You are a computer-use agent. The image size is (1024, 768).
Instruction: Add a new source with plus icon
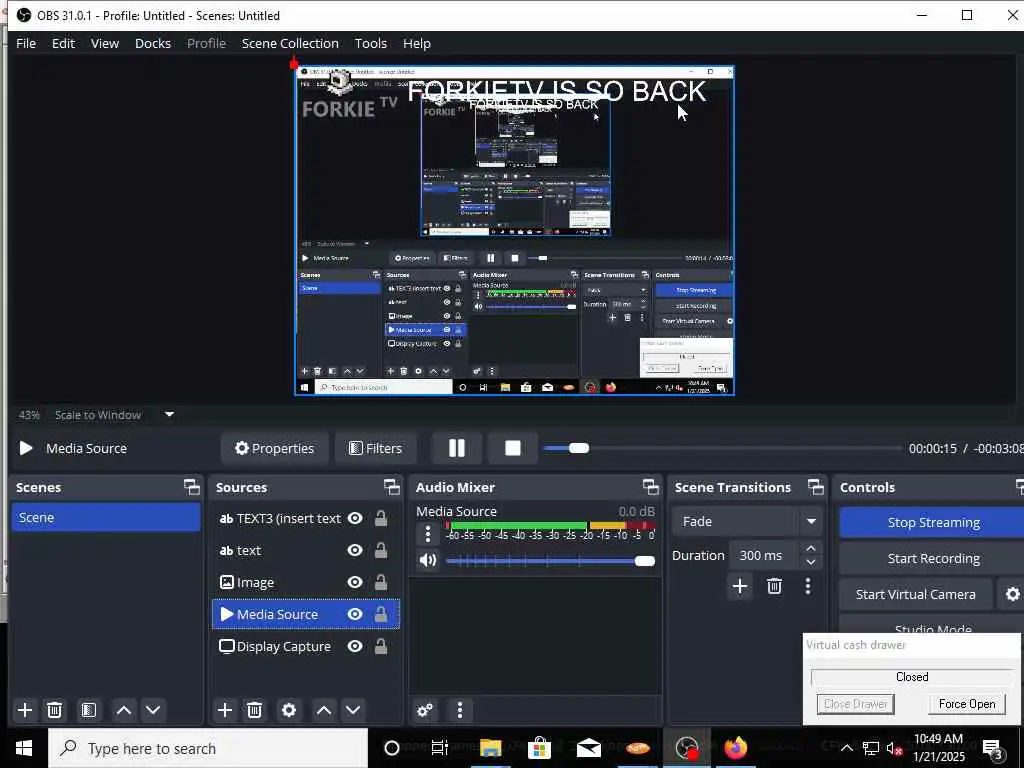225,710
